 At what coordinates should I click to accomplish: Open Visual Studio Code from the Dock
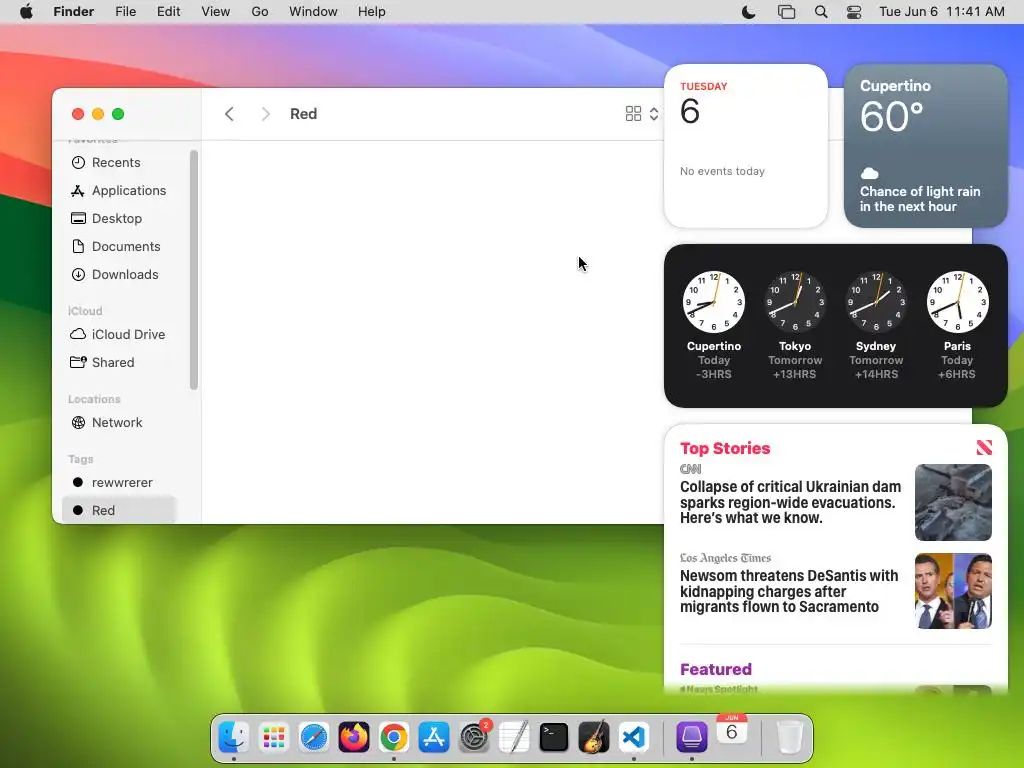pos(634,737)
